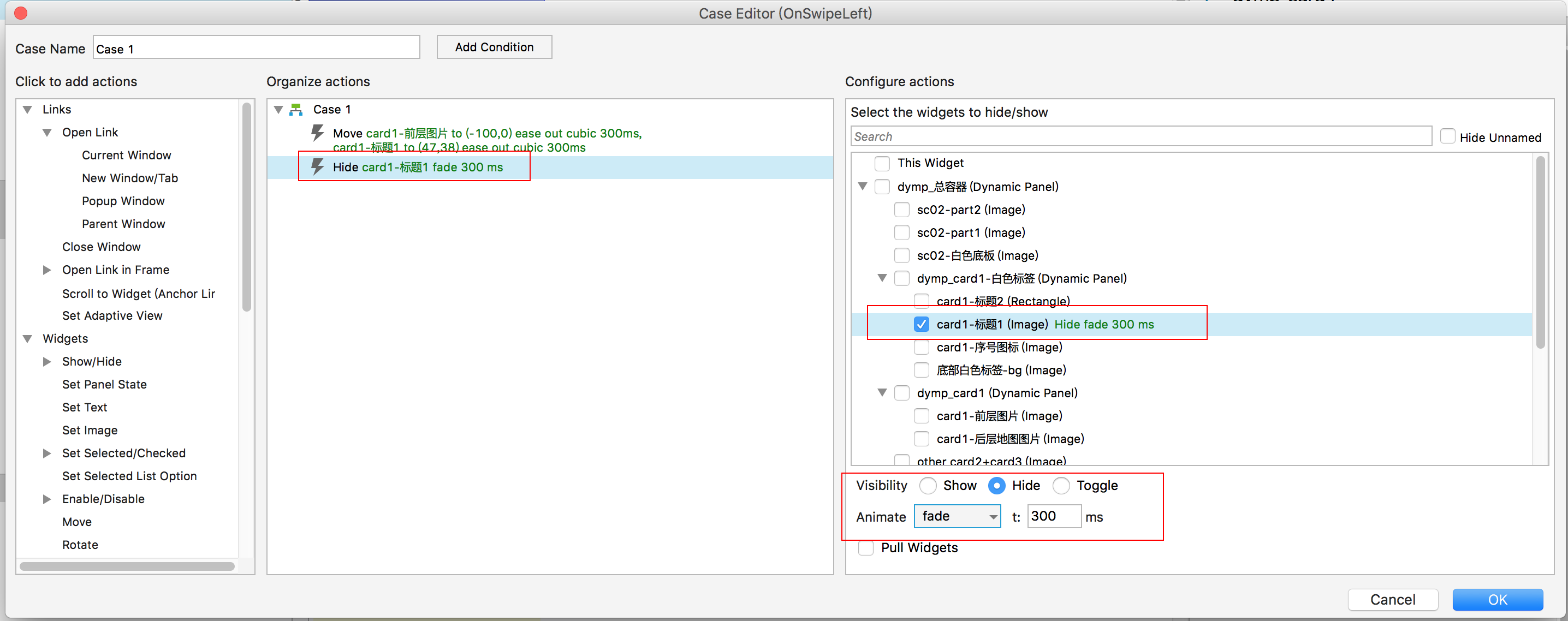The width and height of the screenshot is (1568, 621).
Task: Click the Case 1 tree diagram icon
Action: pyautogui.click(x=296, y=110)
